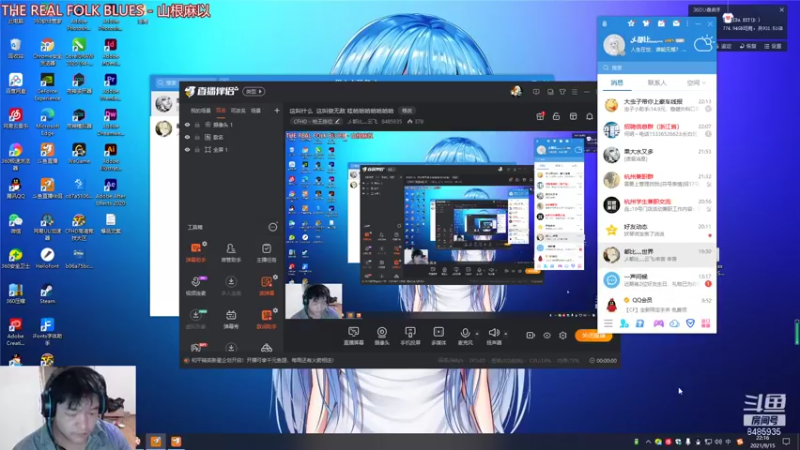Open the GeForce Experience desktop shortcut
Viewport: 800px width, 450px height.
pos(47,86)
